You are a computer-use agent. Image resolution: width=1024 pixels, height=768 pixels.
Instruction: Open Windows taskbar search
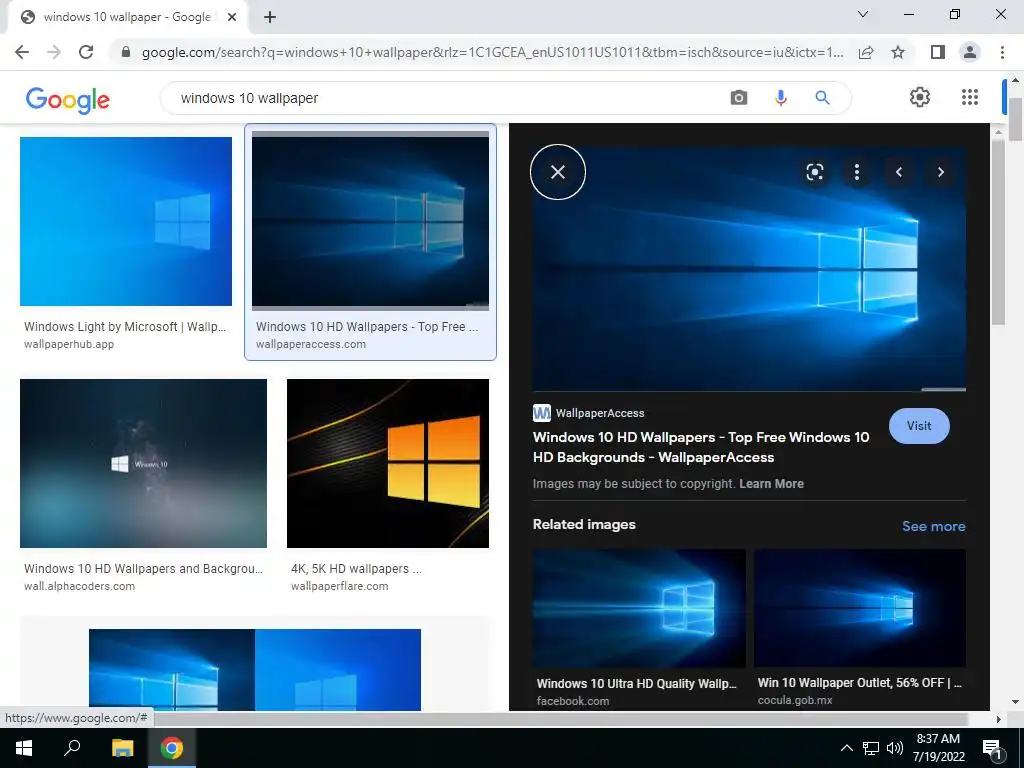point(72,748)
